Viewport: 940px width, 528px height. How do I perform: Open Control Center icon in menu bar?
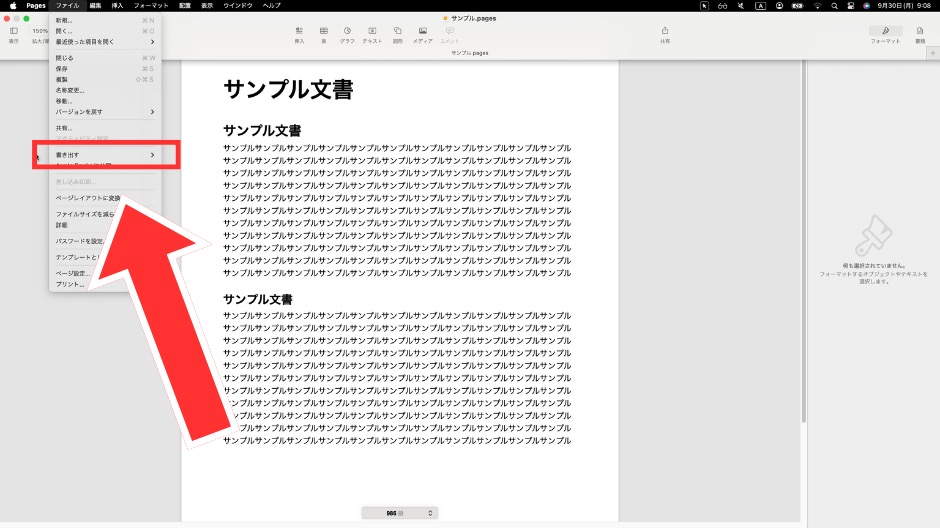[x=851, y=5]
